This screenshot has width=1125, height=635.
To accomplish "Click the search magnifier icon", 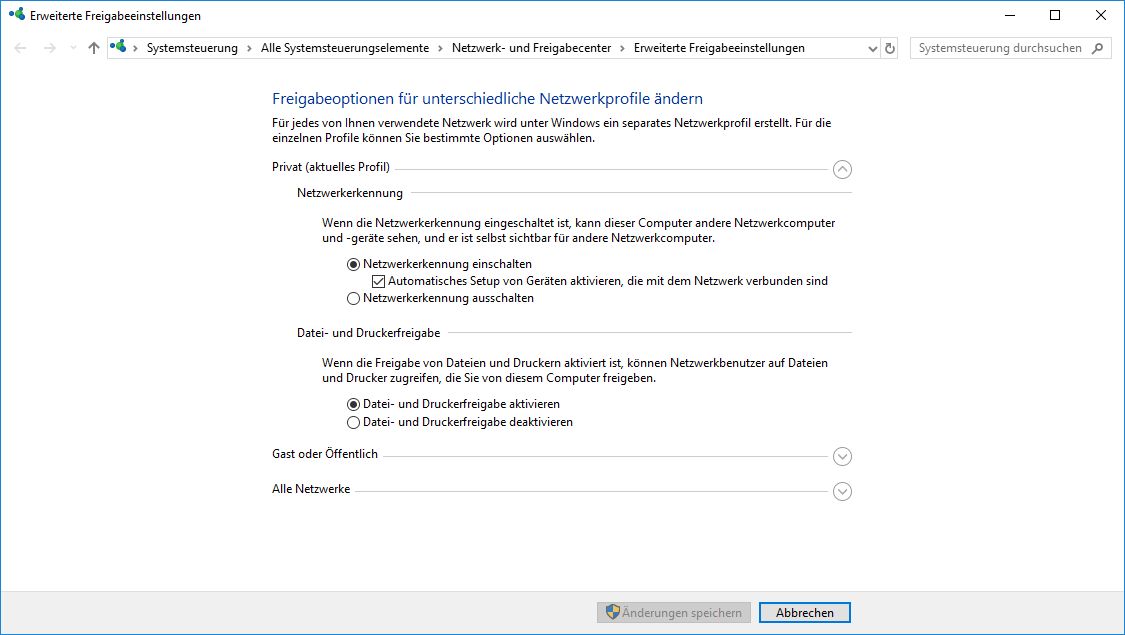I will (x=1098, y=47).
